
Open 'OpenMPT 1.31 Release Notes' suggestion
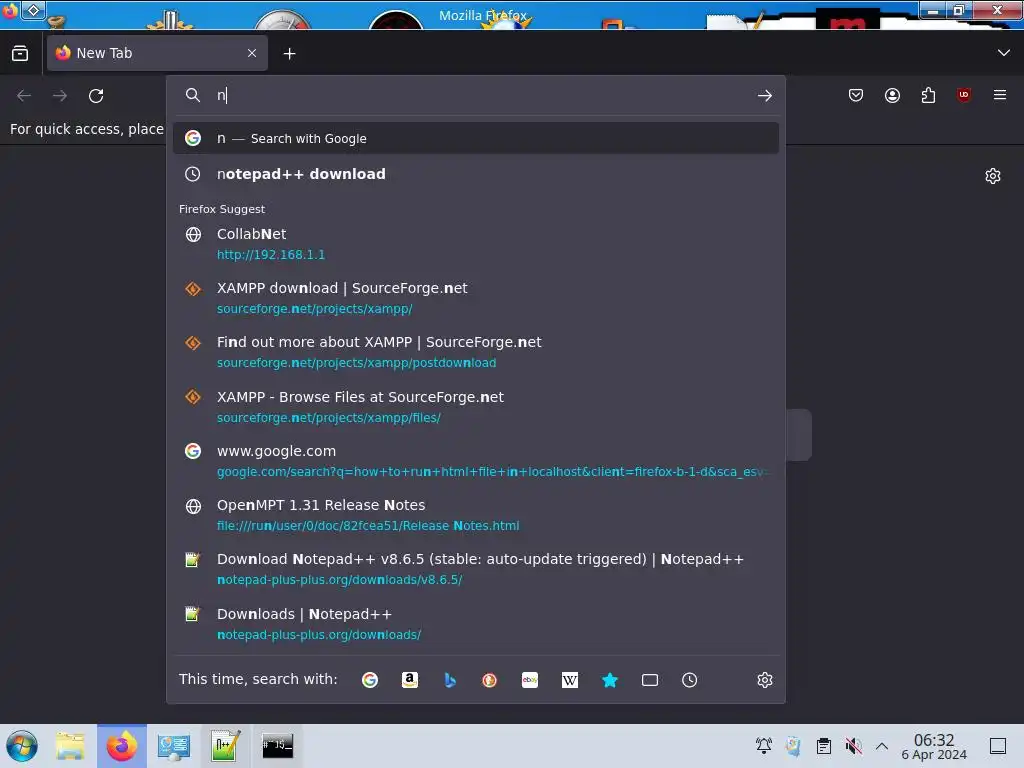click(x=475, y=515)
